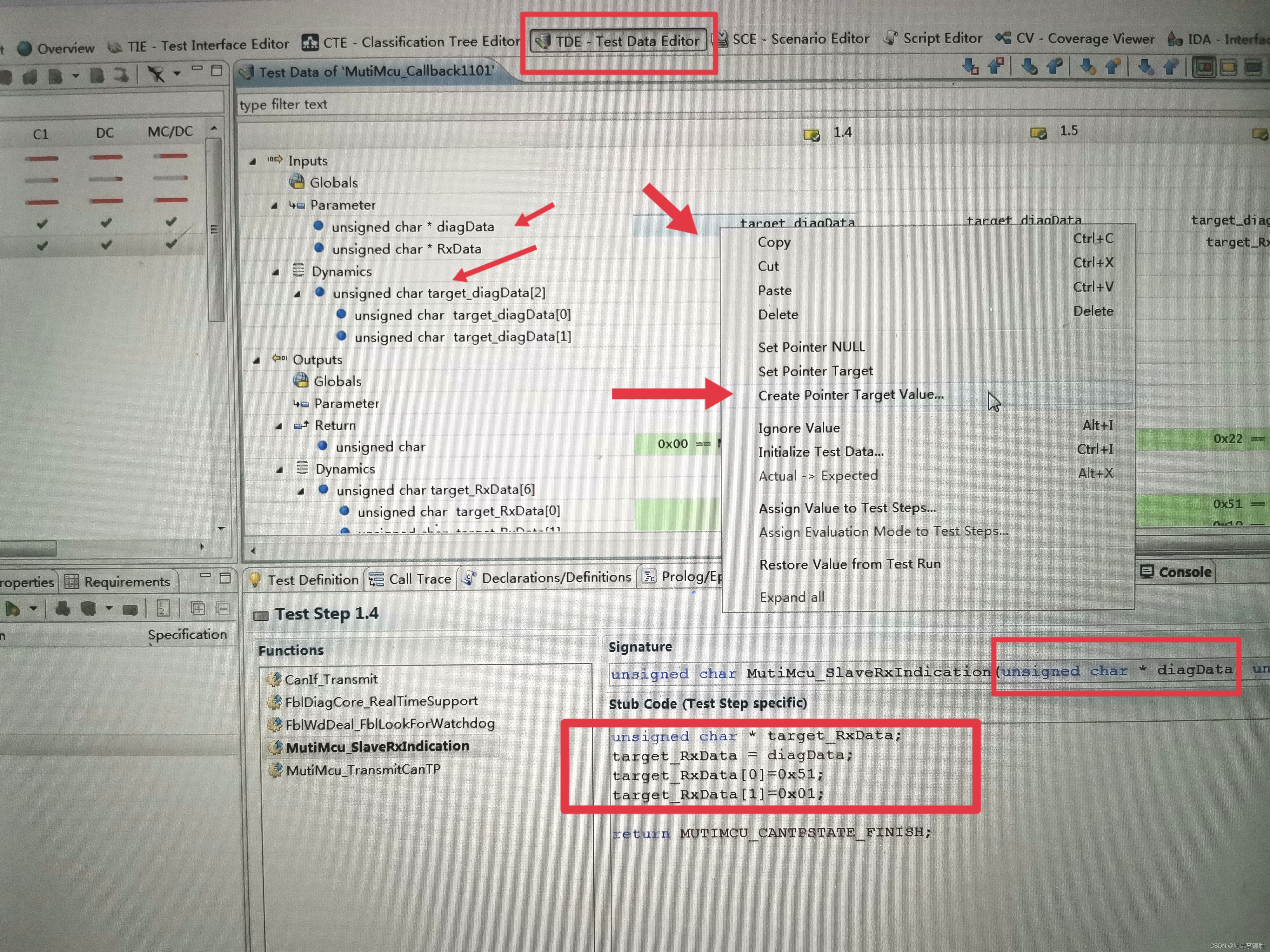Switch to the Overview perspective

coord(56,48)
